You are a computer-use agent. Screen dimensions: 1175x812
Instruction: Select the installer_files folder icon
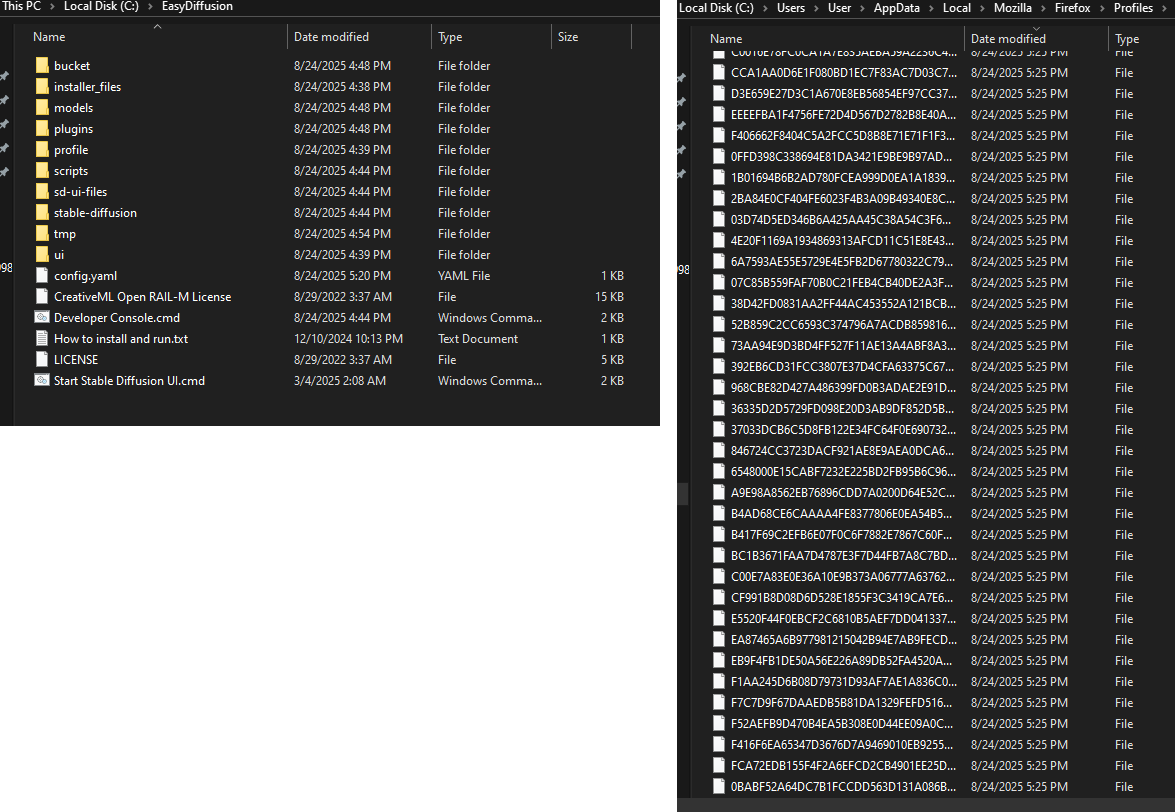(42, 87)
